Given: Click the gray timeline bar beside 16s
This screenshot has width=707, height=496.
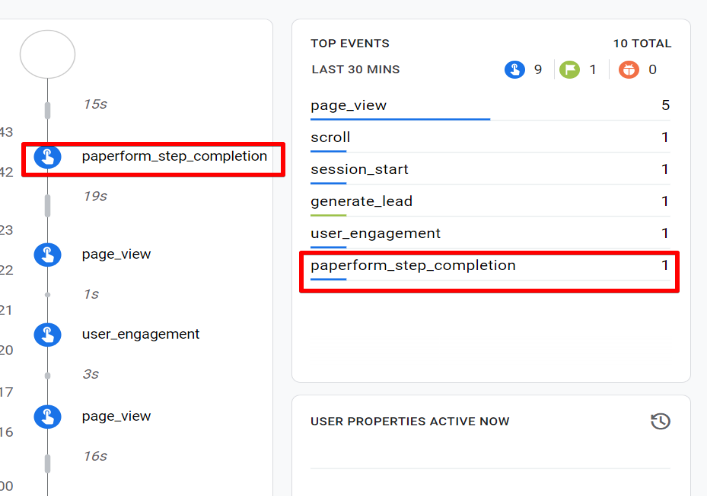Looking at the screenshot, I should click(47, 462).
